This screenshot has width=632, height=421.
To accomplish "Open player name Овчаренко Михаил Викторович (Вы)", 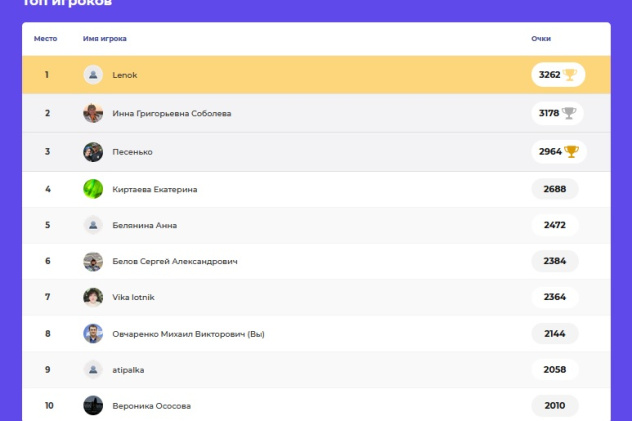I will click(188, 333).
